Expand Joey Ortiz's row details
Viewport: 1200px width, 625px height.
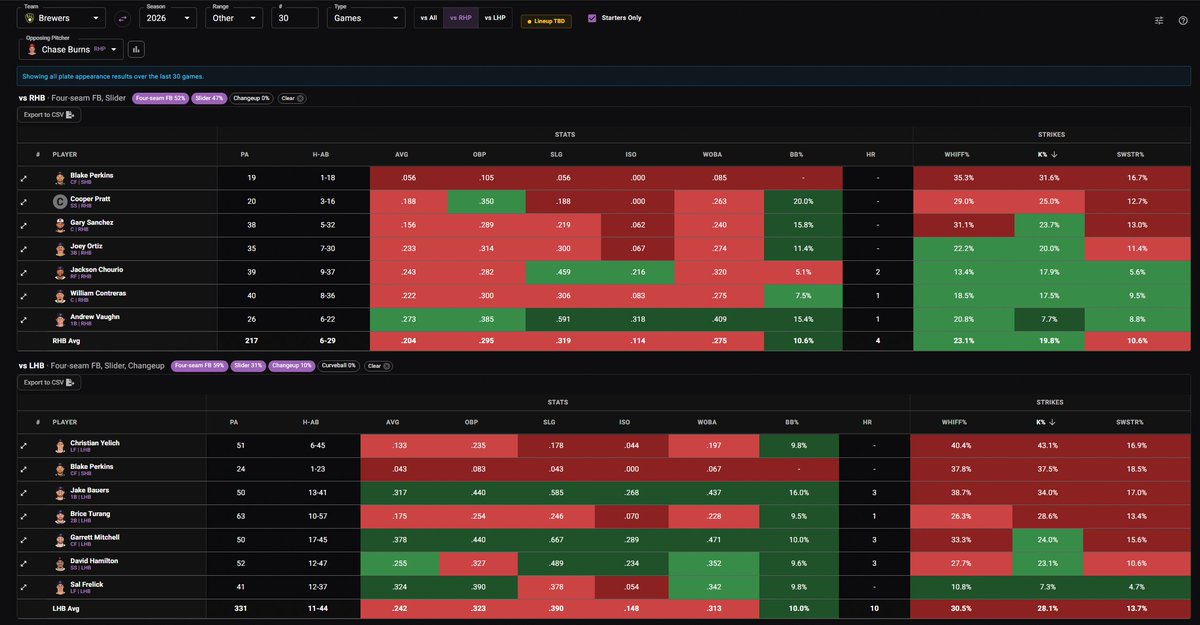pyautogui.click(x=23, y=248)
